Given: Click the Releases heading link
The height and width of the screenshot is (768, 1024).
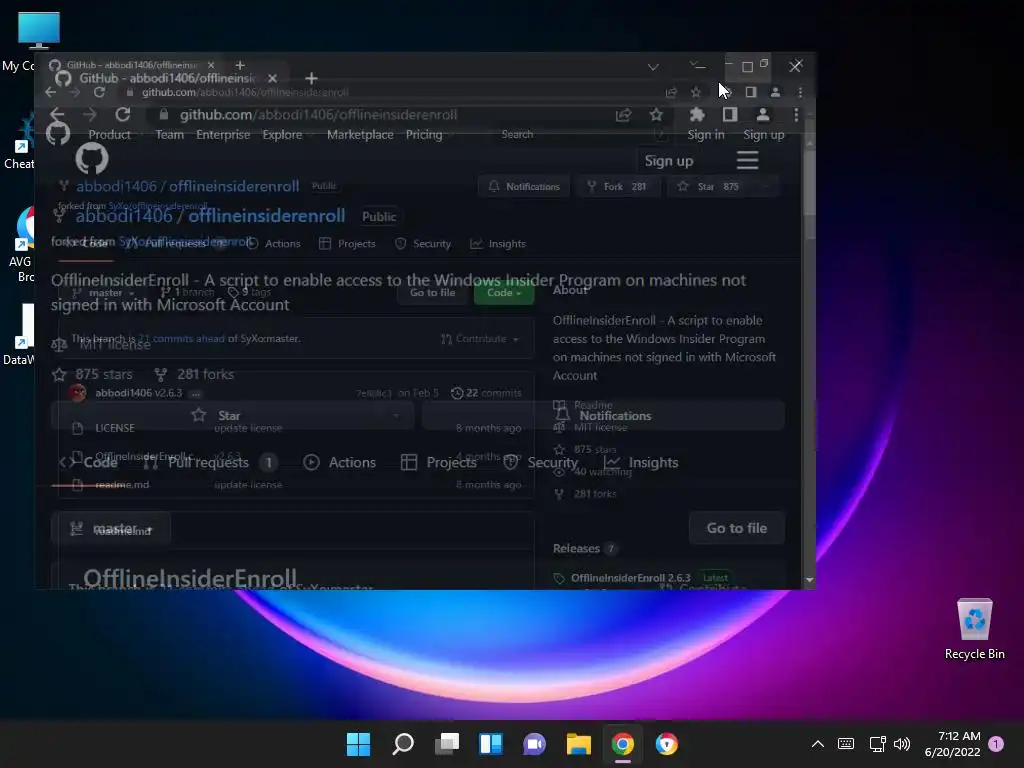Looking at the screenshot, I should 576,549.
